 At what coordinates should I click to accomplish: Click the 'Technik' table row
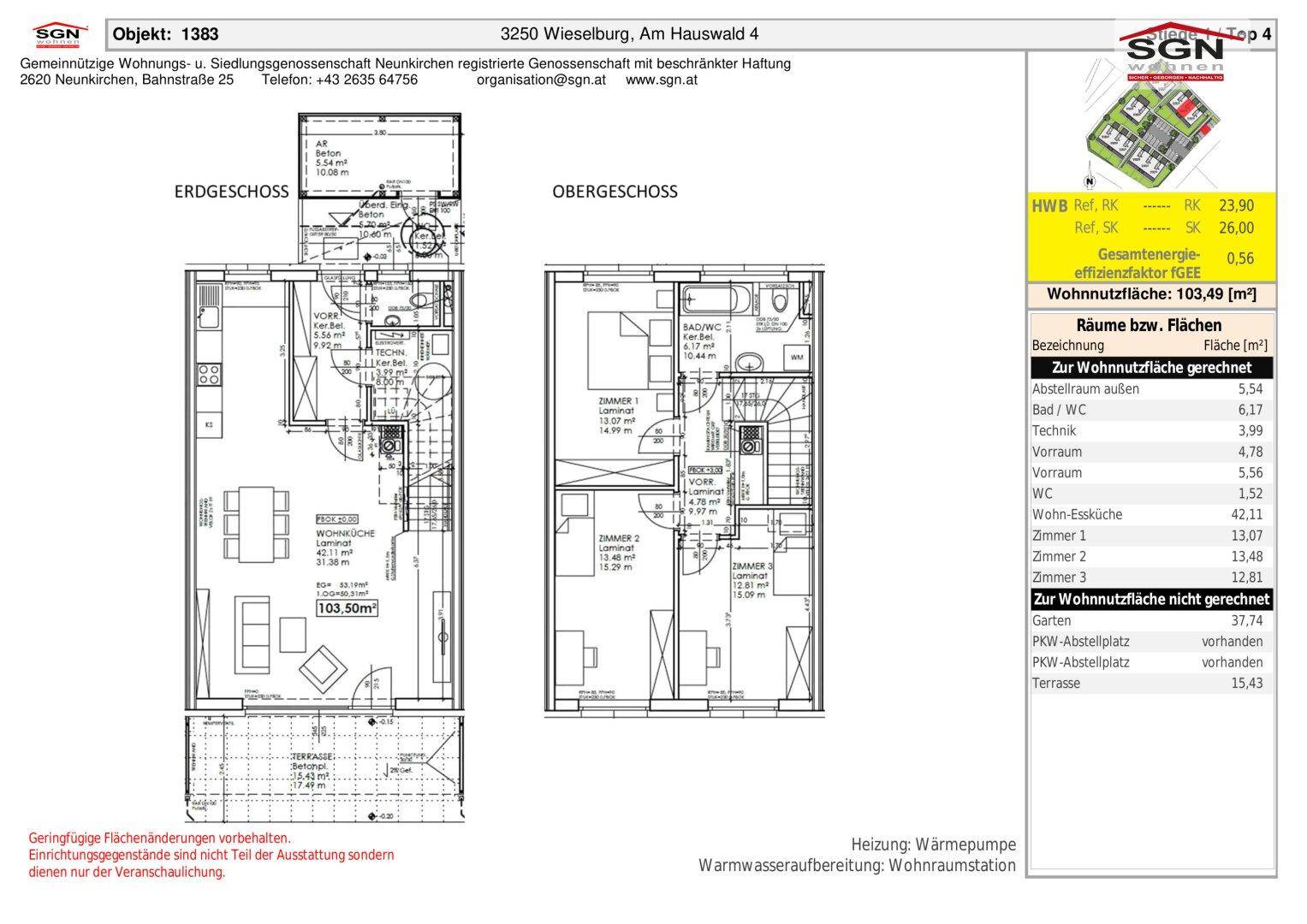1151,430
